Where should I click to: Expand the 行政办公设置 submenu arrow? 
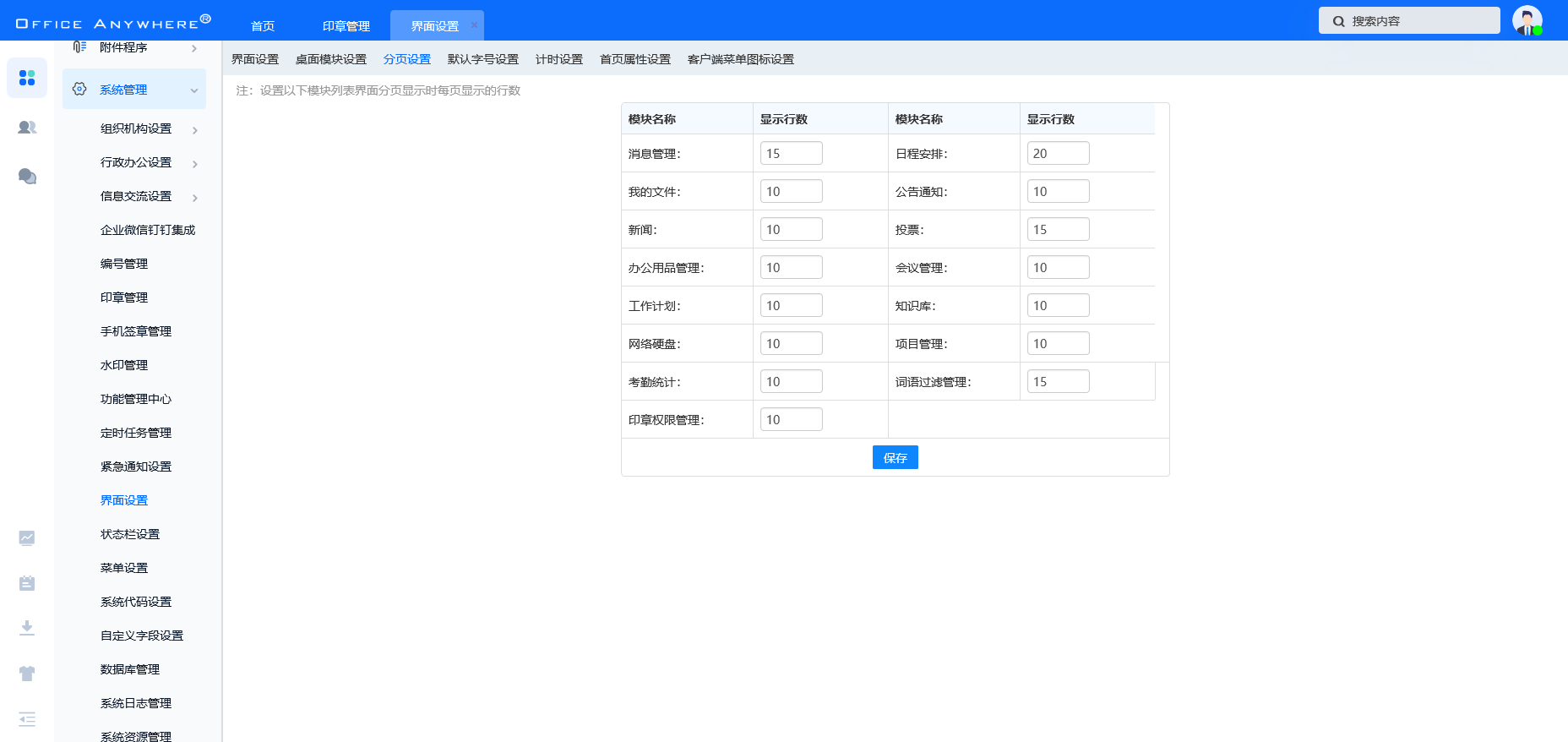coord(195,164)
